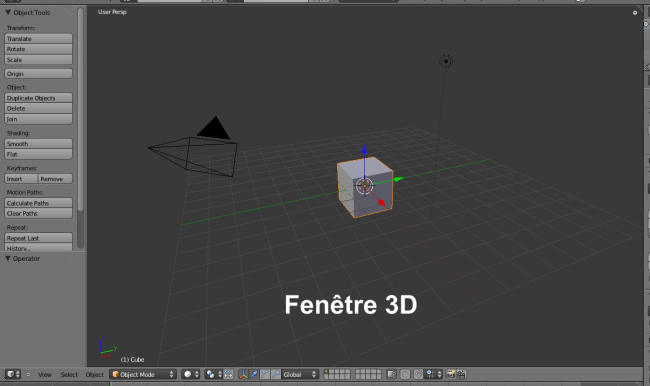Click Clear Paths button
Viewport: 650px width, 386px height.
[x=39, y=214]
